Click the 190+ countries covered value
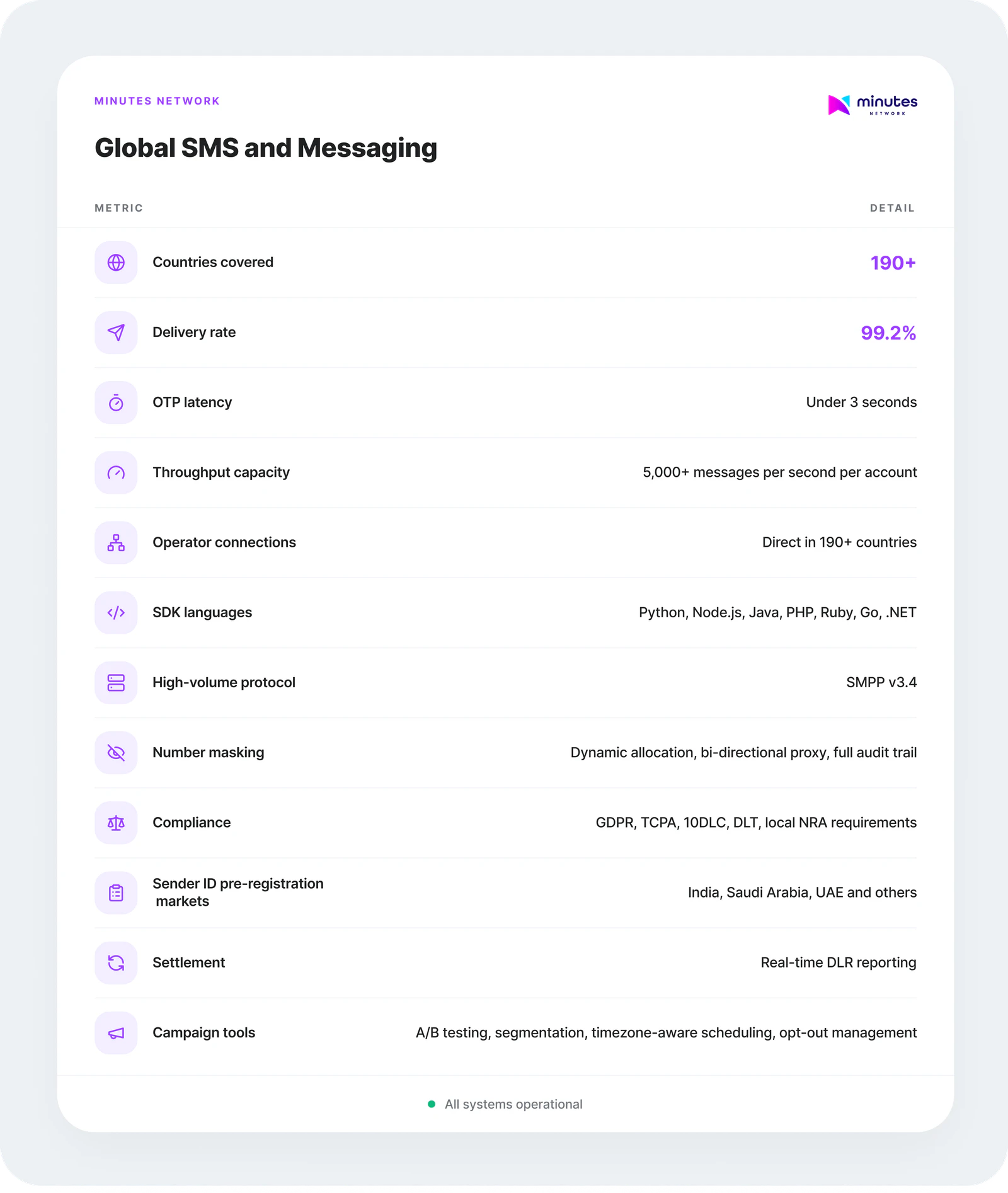The image size is (1008, 1193). coord(893,263)
